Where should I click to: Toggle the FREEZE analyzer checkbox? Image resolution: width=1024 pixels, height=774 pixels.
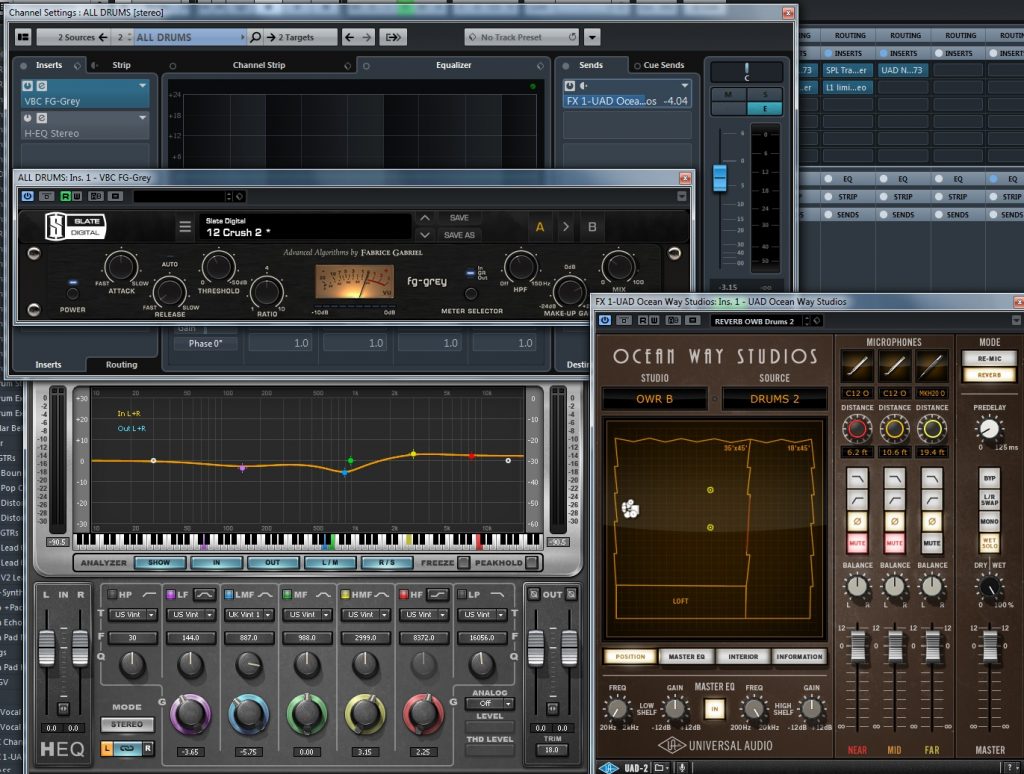click(463, 562)
